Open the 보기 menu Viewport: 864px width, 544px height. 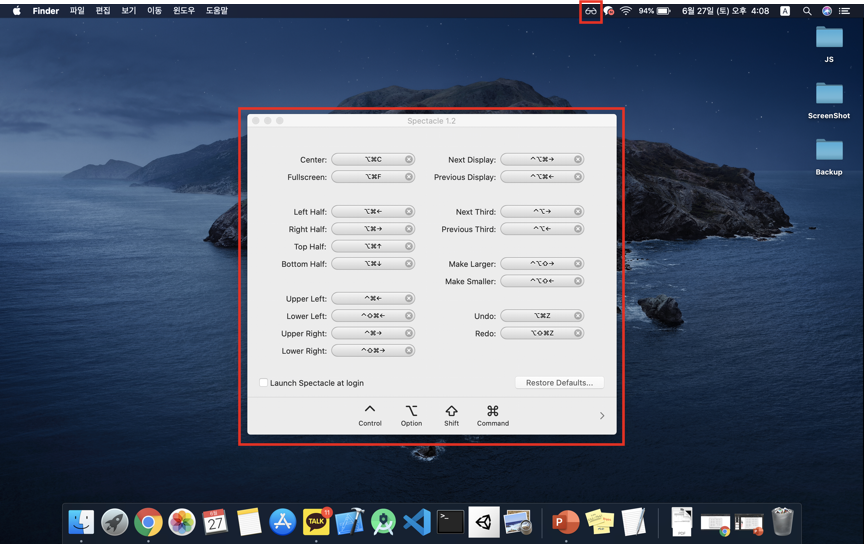click(x=129, y=10)
